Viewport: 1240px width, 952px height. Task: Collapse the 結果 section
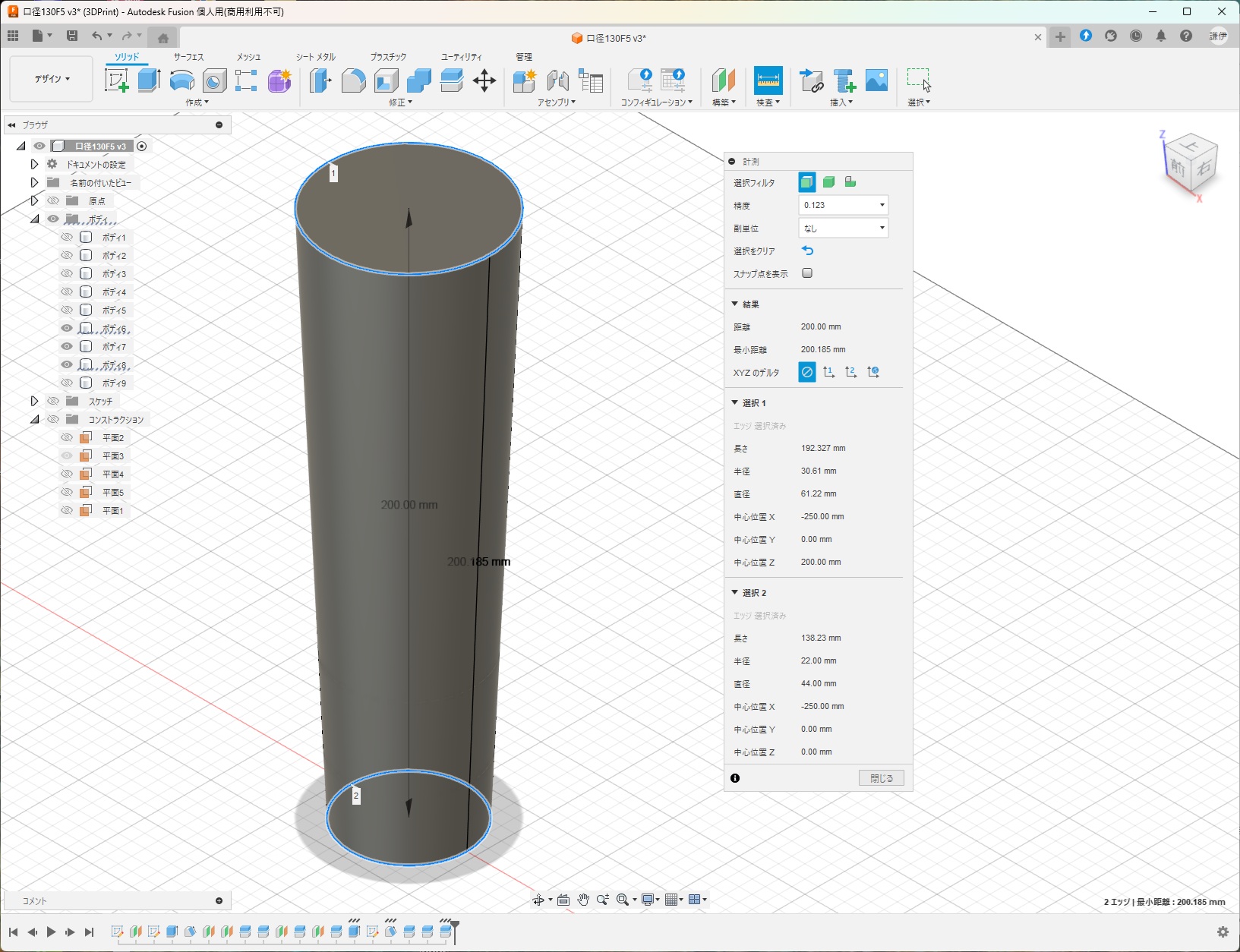coord(734,304)
